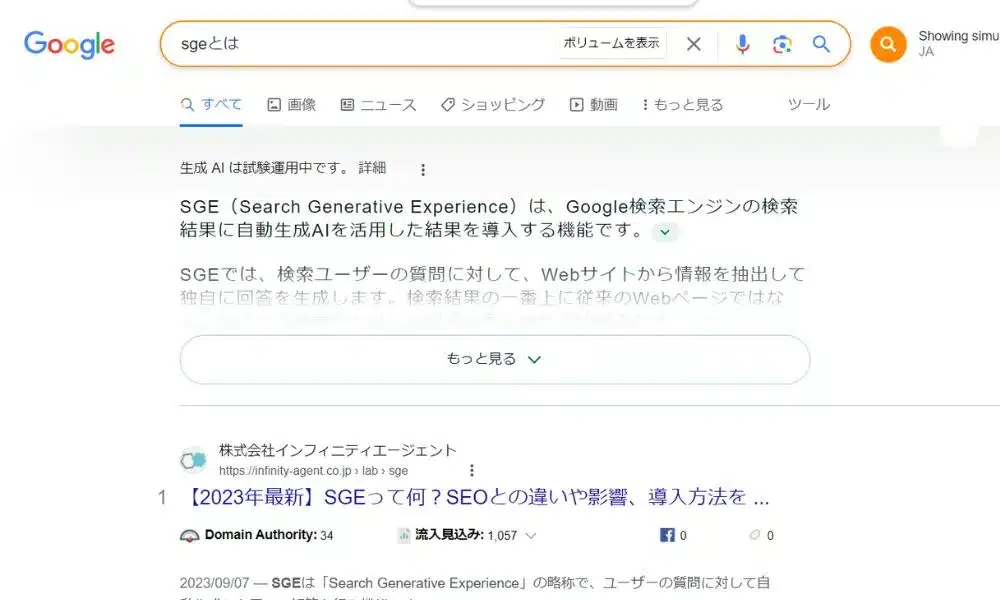The width and height of the screenshot is (1000, 600).
Task: Open three-dot menu next to 詳細
Action: (423, 169)
